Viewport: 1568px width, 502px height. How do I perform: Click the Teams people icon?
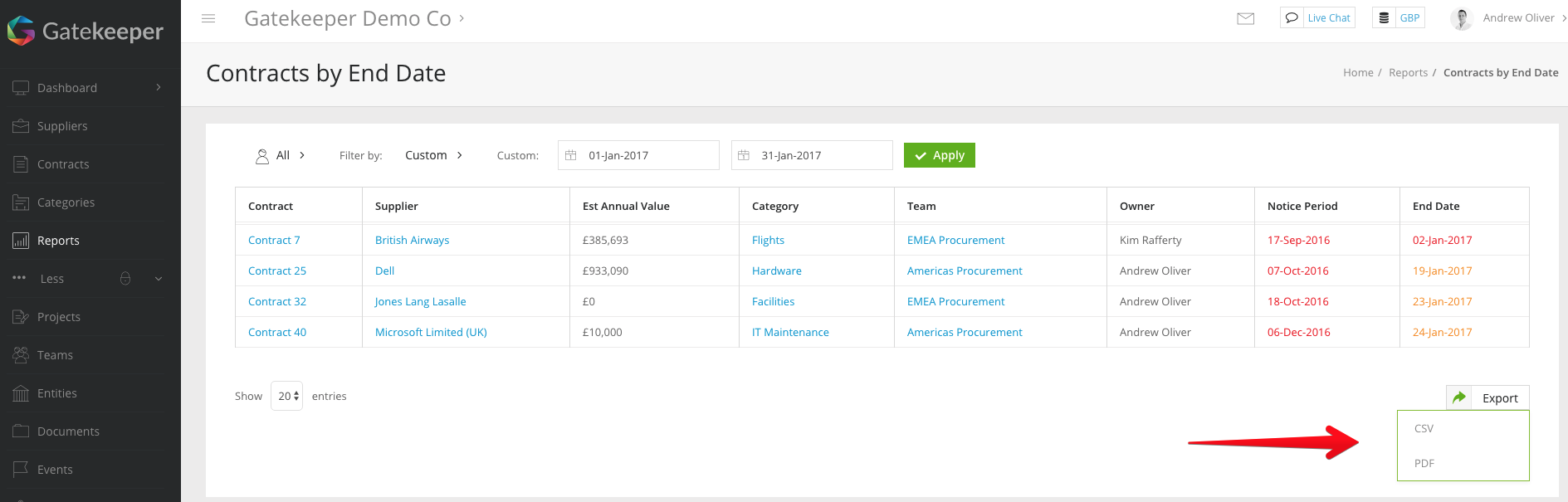point(21,355)
